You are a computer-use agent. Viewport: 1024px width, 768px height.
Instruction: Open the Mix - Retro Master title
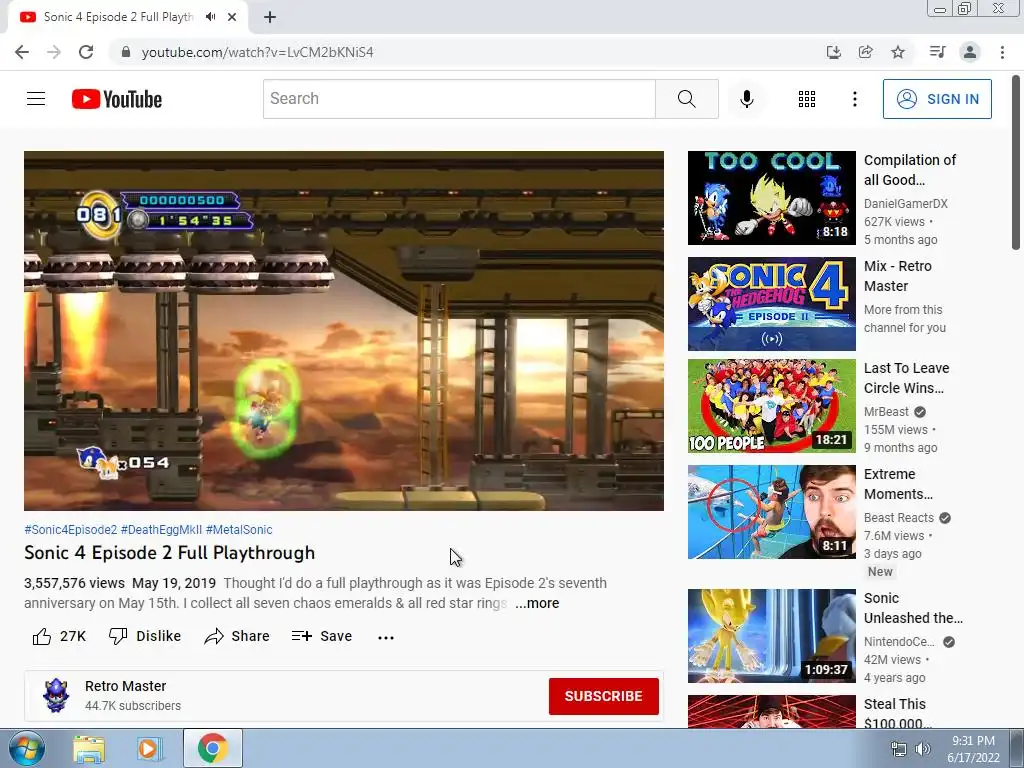pos(898,276)
